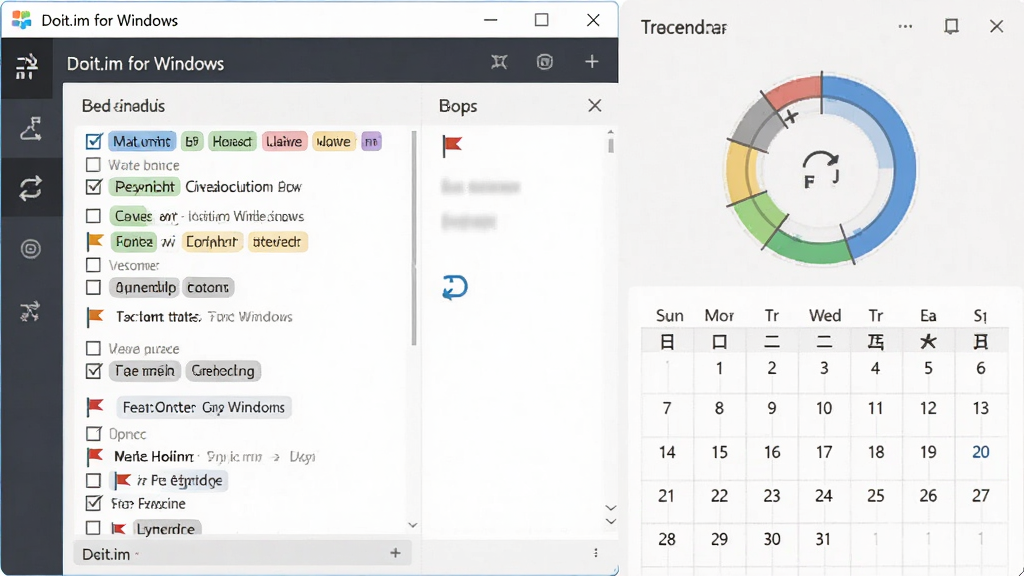Image resolution: width=1024 pixels, height=576 pixels.
Task: Open the circular target icon in sidebar
Action: pyautogui.click(x=31, y=249)
